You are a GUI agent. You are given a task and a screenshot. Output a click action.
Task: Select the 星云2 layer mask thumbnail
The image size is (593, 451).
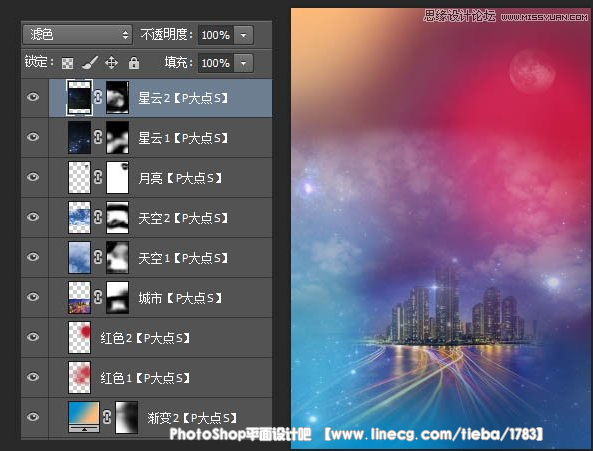click(118, 97)
